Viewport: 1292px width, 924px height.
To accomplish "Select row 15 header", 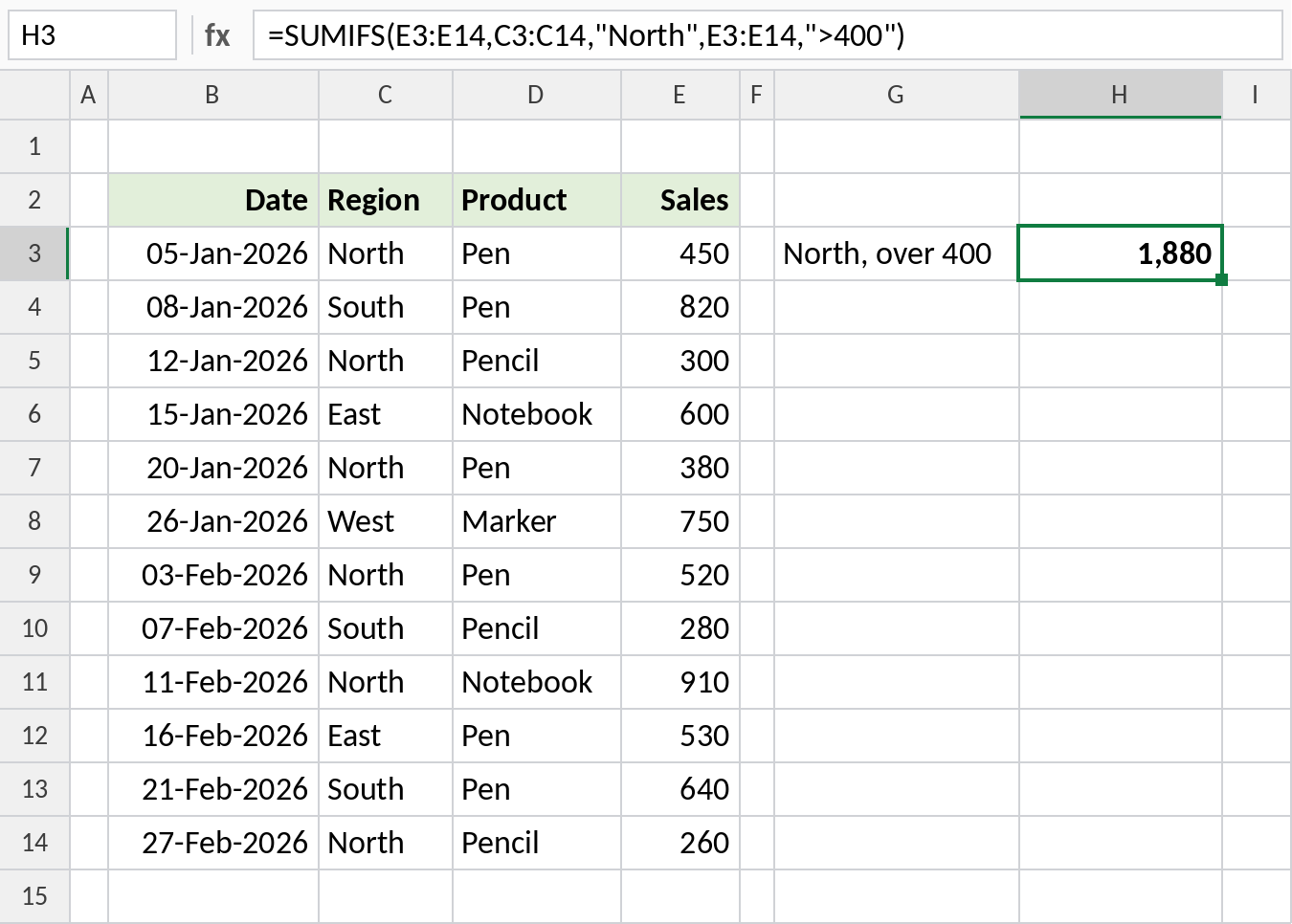I will [34, 896].
